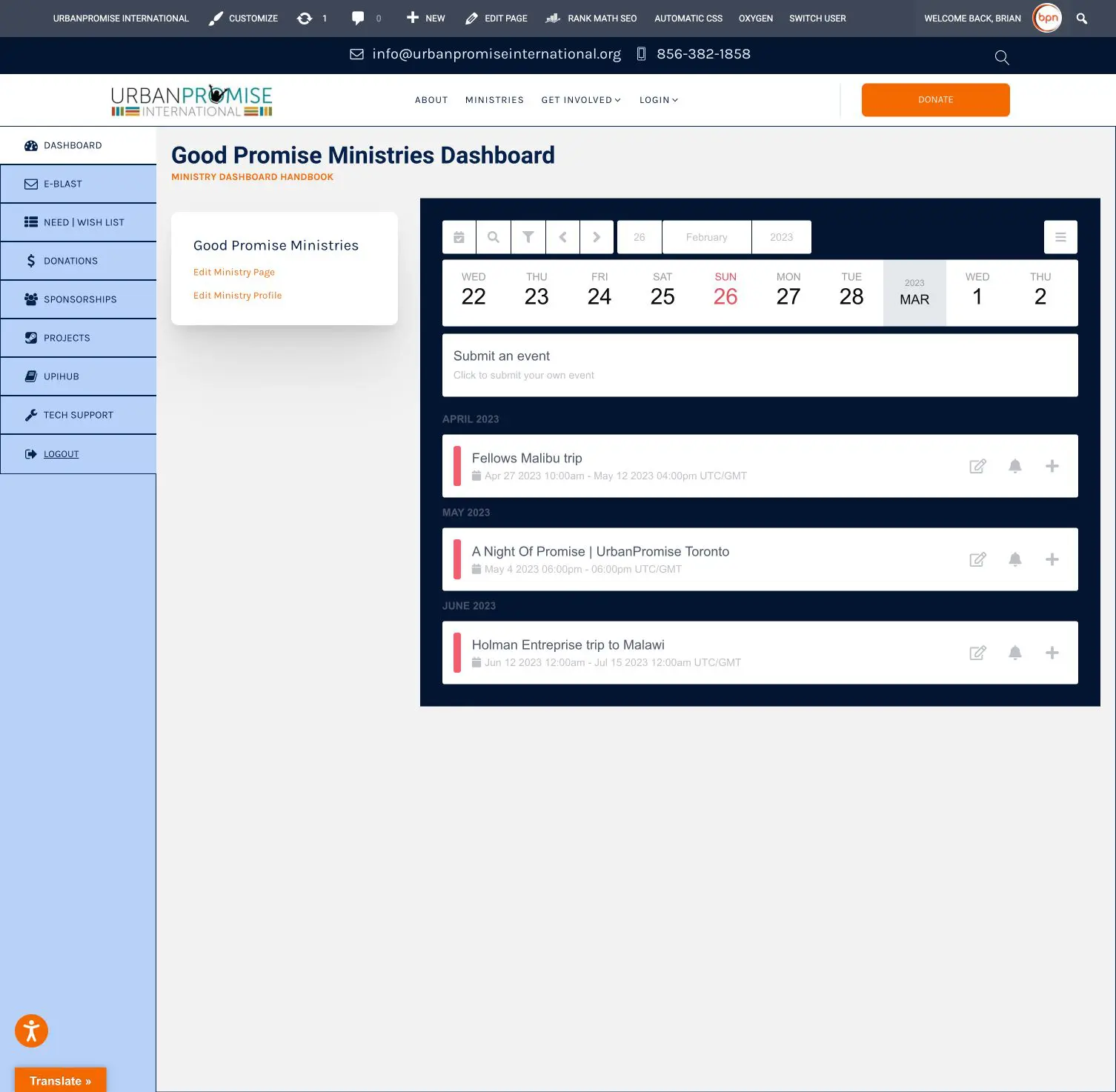Click Edit Page in admin bar
This screenshot has width=1116, height=1092.
click(496, 19)
